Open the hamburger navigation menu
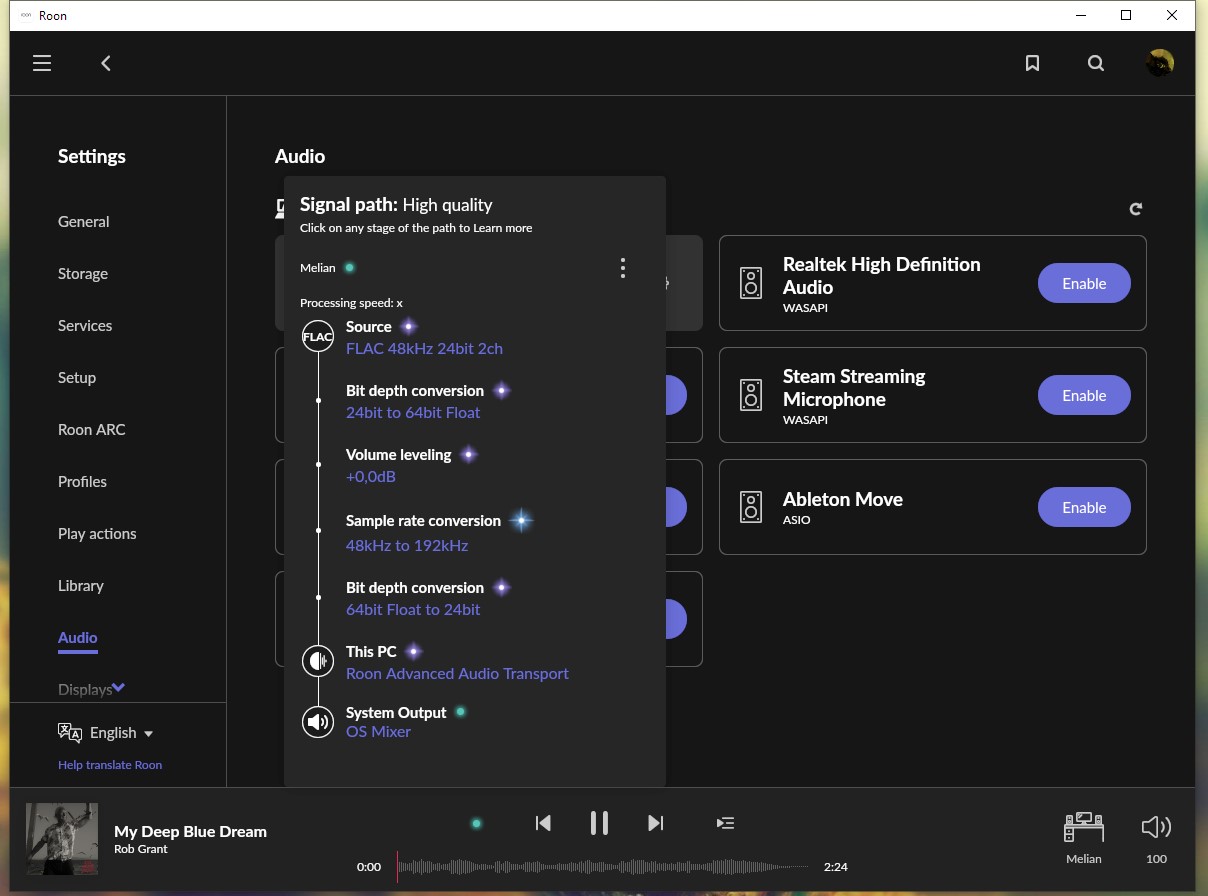This screenshot has width=1208, height=896. pyautogui.click(x=42, y=63)
